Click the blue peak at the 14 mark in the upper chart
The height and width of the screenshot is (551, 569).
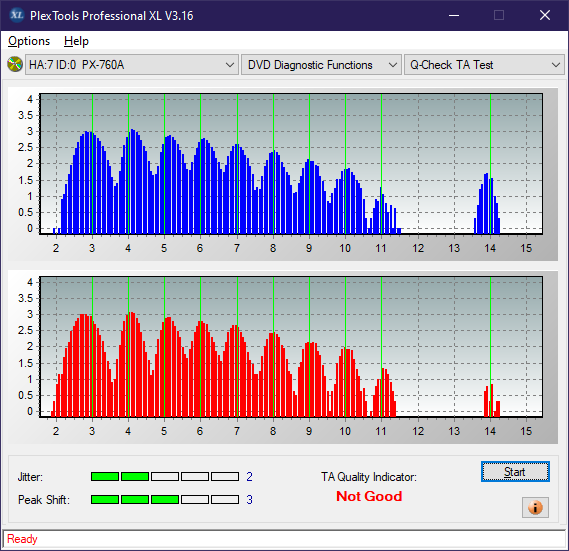pyautogui.click(x=487, y=203)
